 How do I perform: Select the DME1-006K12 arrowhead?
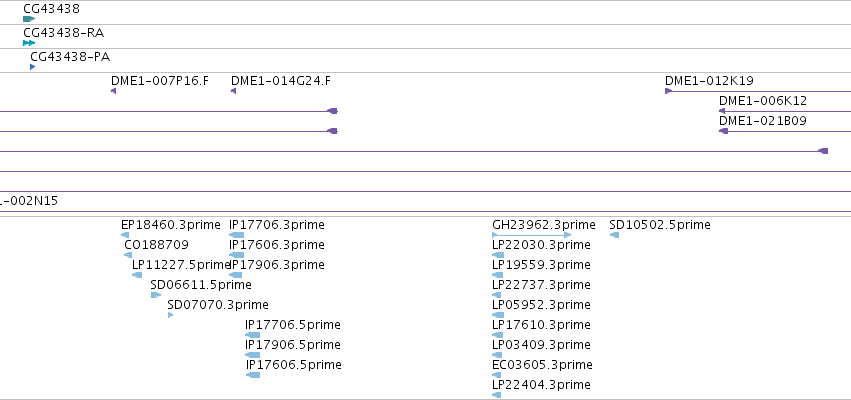722,111
